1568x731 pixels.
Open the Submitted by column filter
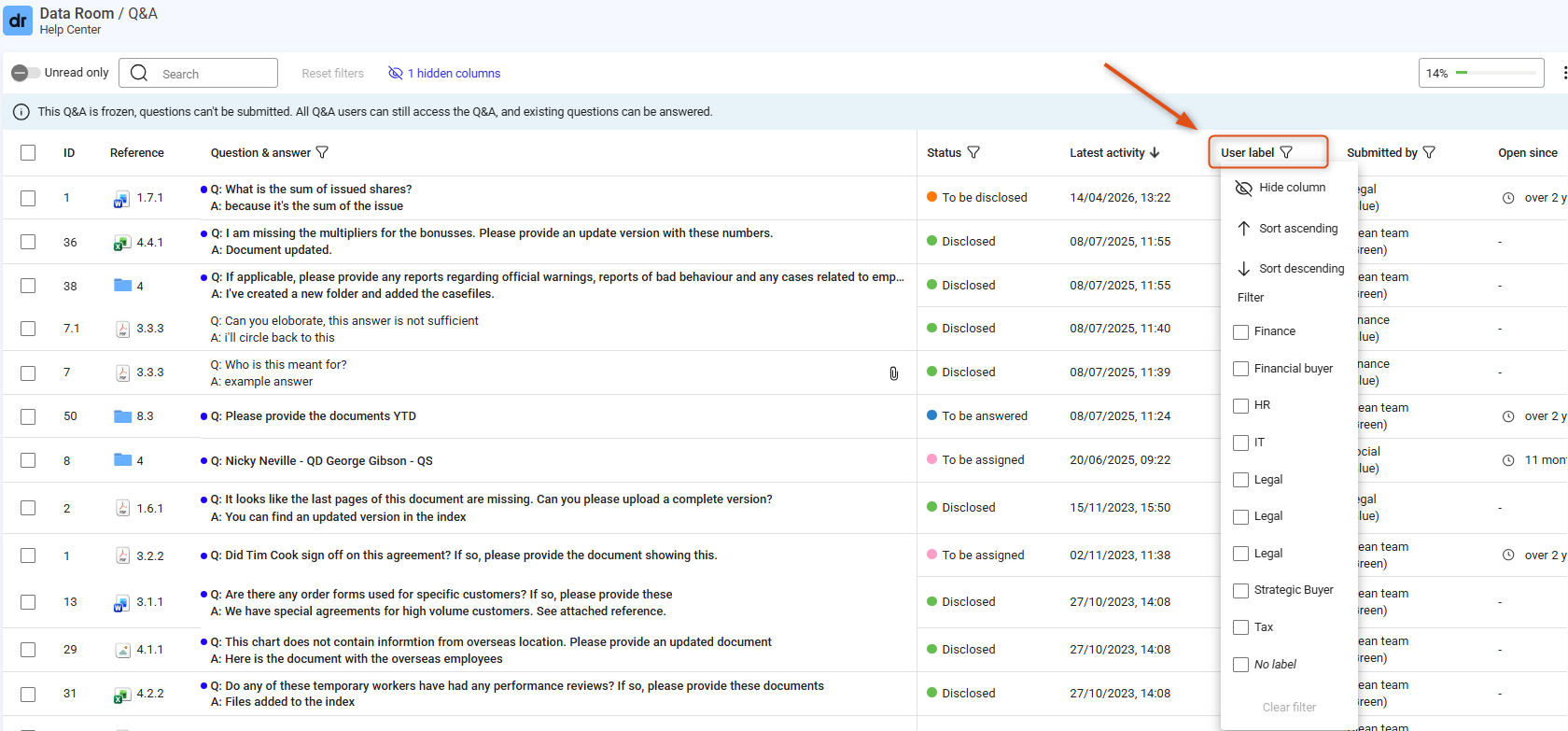click(1429, 152)
